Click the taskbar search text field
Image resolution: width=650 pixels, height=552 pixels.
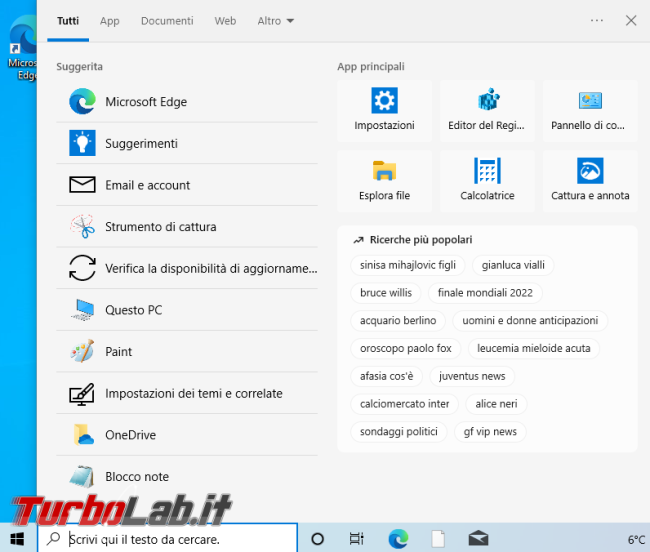tap(167, 539)
